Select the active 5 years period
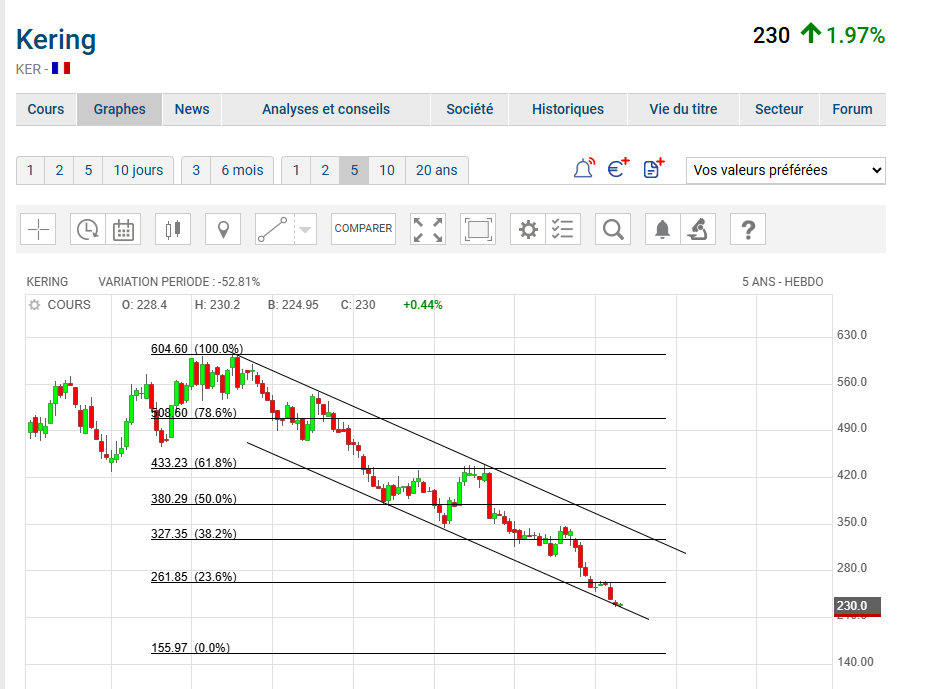 point(354,170)
